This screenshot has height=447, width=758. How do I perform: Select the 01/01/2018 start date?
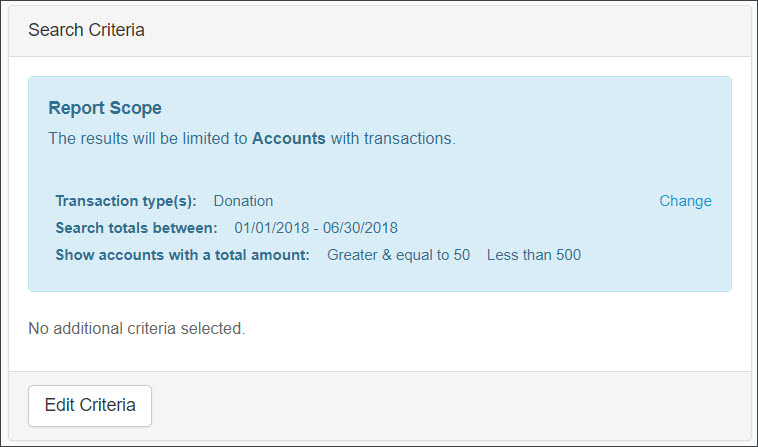pos(272,228)
